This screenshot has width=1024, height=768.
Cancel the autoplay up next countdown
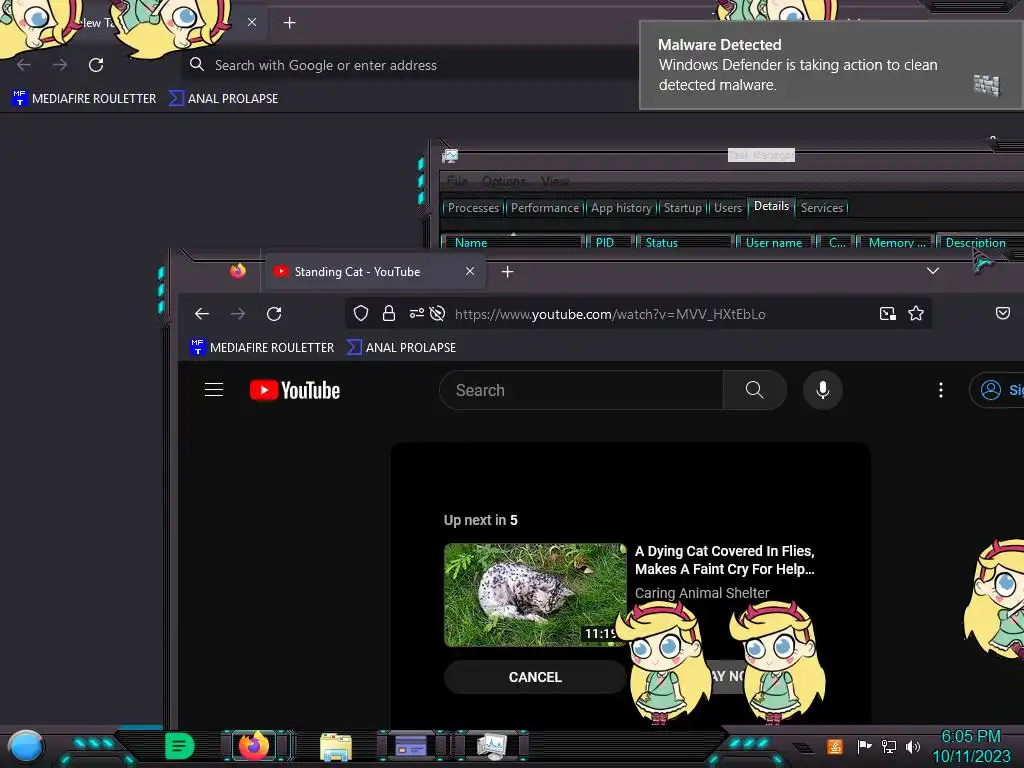coord(535,677)
